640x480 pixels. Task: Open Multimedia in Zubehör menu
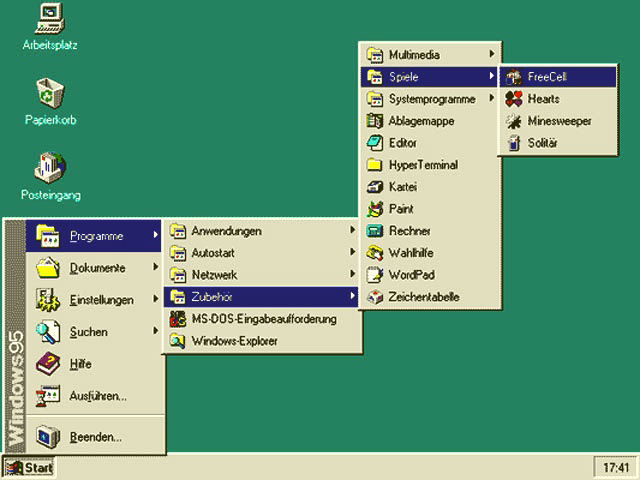429,55
